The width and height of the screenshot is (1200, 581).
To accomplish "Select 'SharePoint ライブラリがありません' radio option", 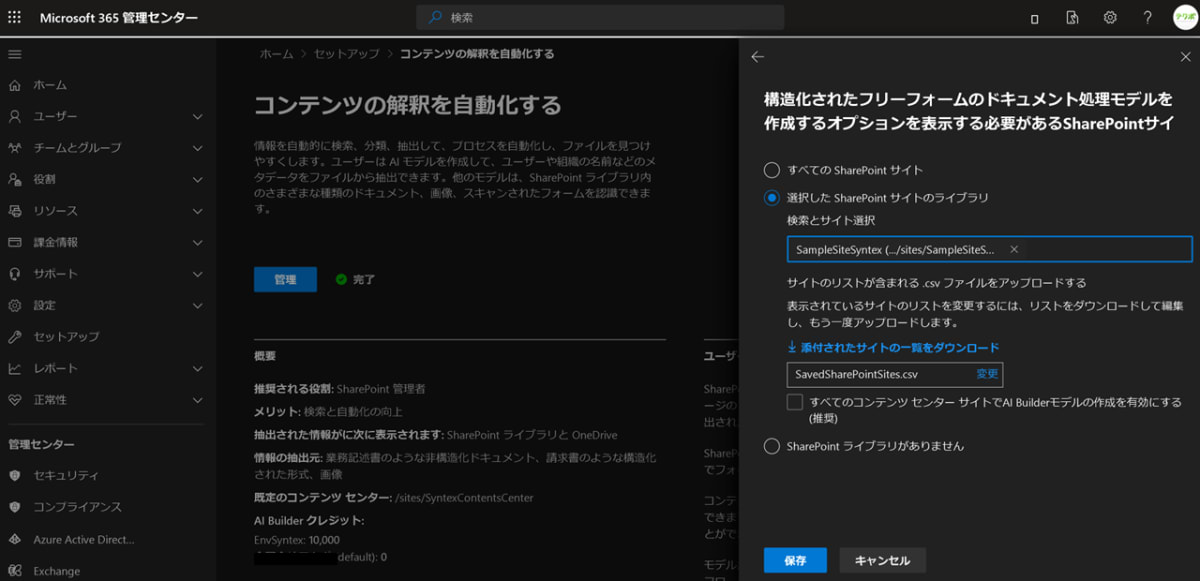I will (x=771, y=446).
